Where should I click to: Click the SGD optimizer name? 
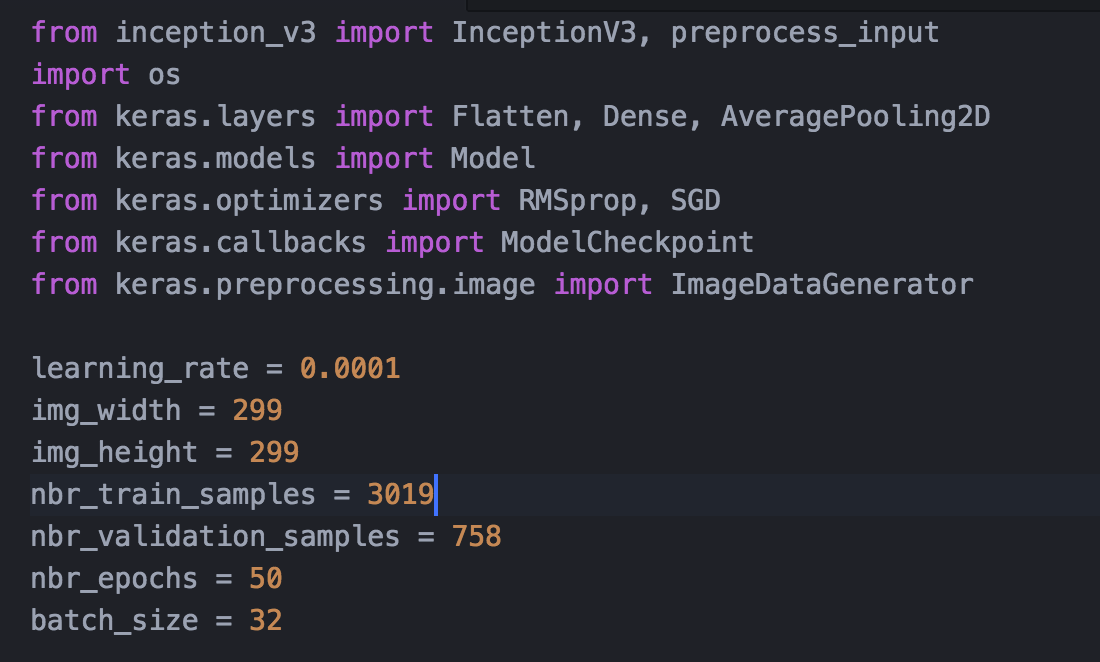[695, 200]
